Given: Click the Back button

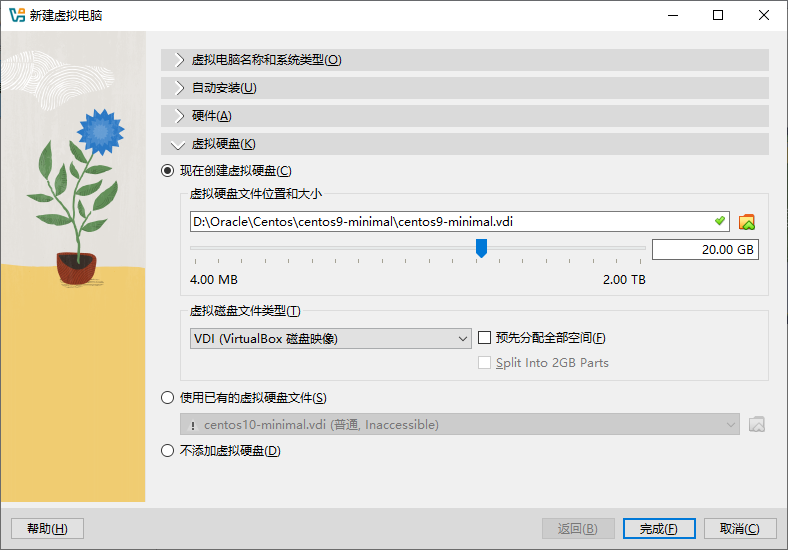Looking at the screenshot, I should tap(578, 528).
